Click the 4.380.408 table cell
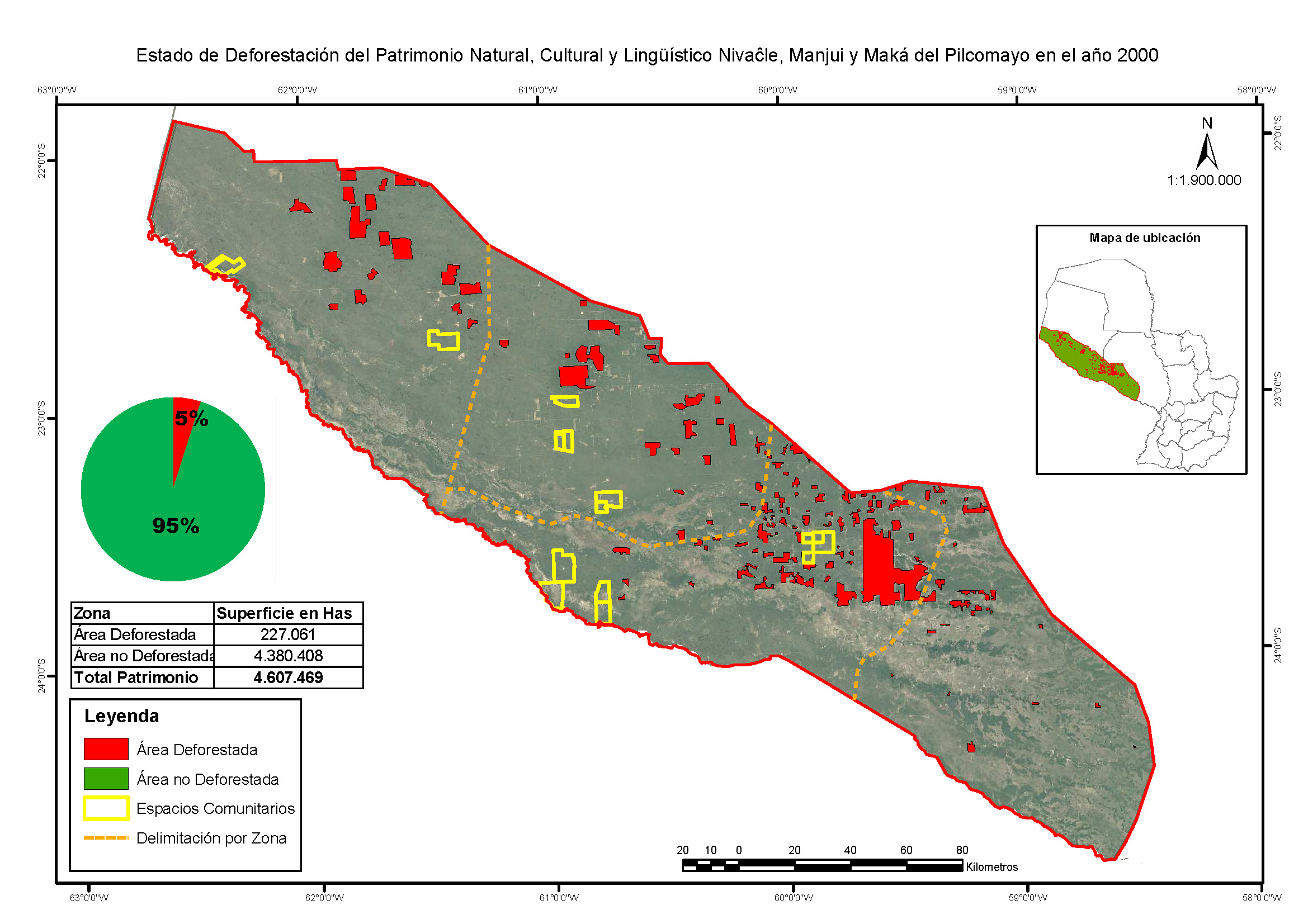 click(287, 656)
